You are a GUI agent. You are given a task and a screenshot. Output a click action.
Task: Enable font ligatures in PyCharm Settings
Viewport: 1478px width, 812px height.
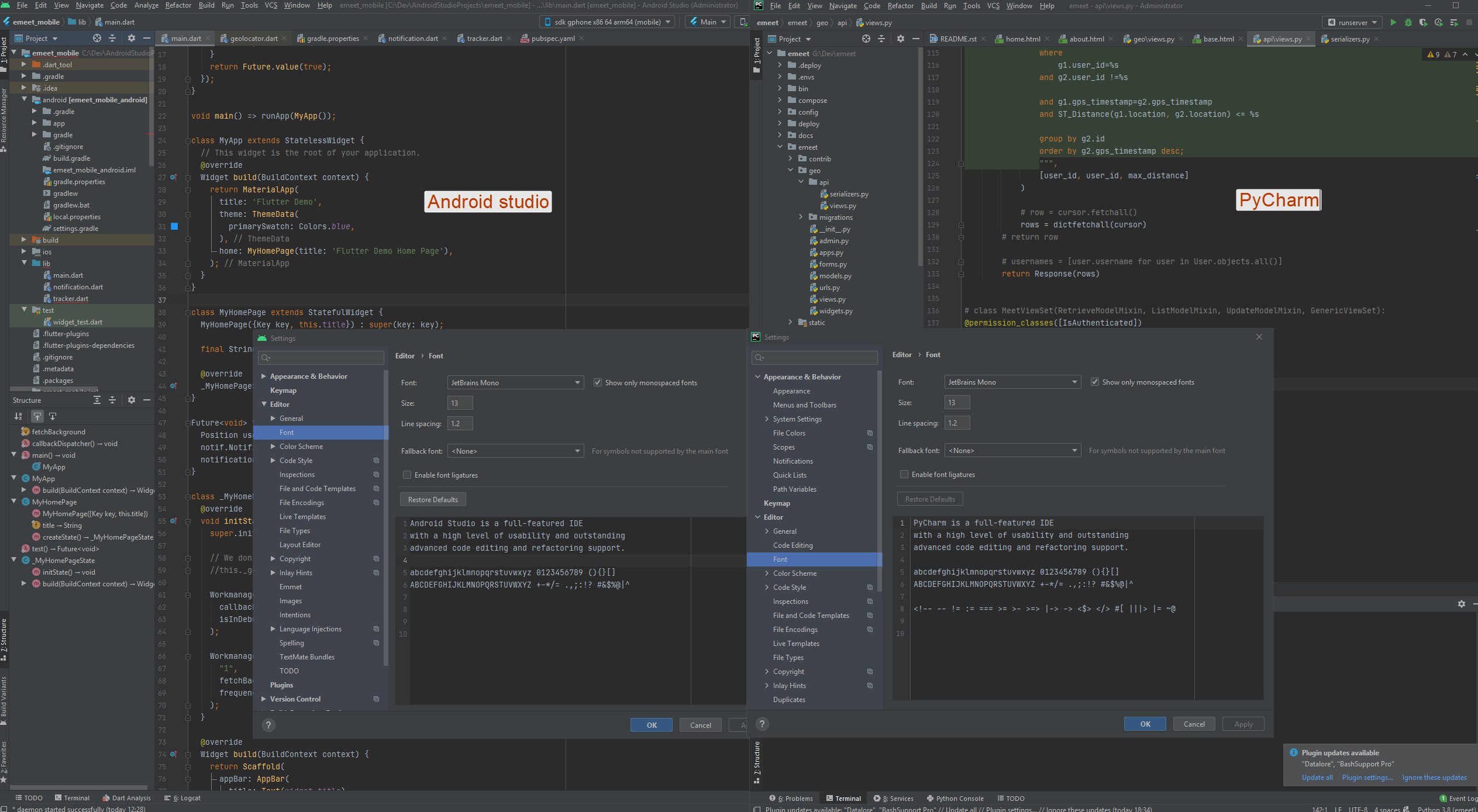(x=904, y=474)
